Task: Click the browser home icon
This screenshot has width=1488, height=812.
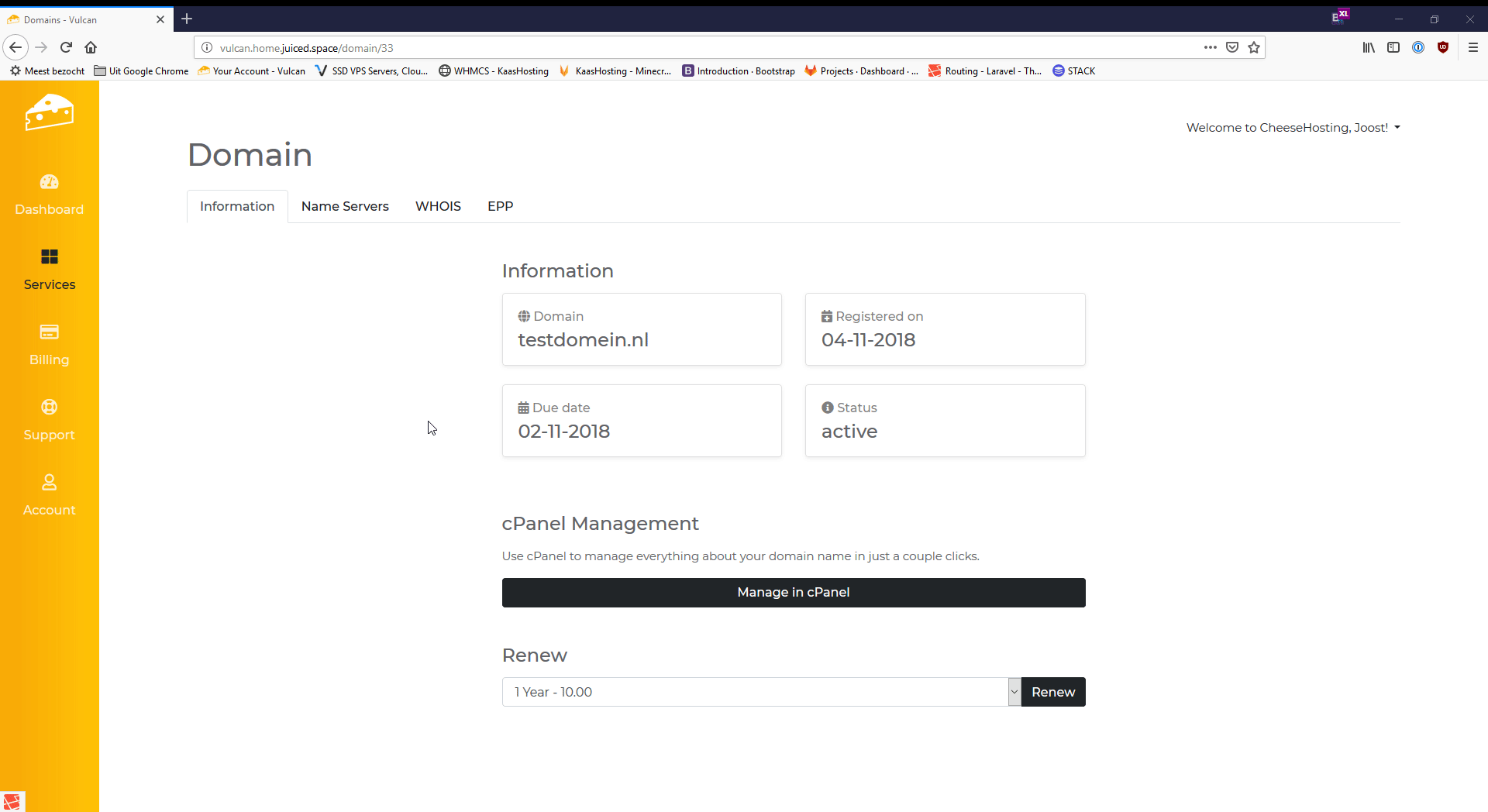Action: [x=91, y=47]
